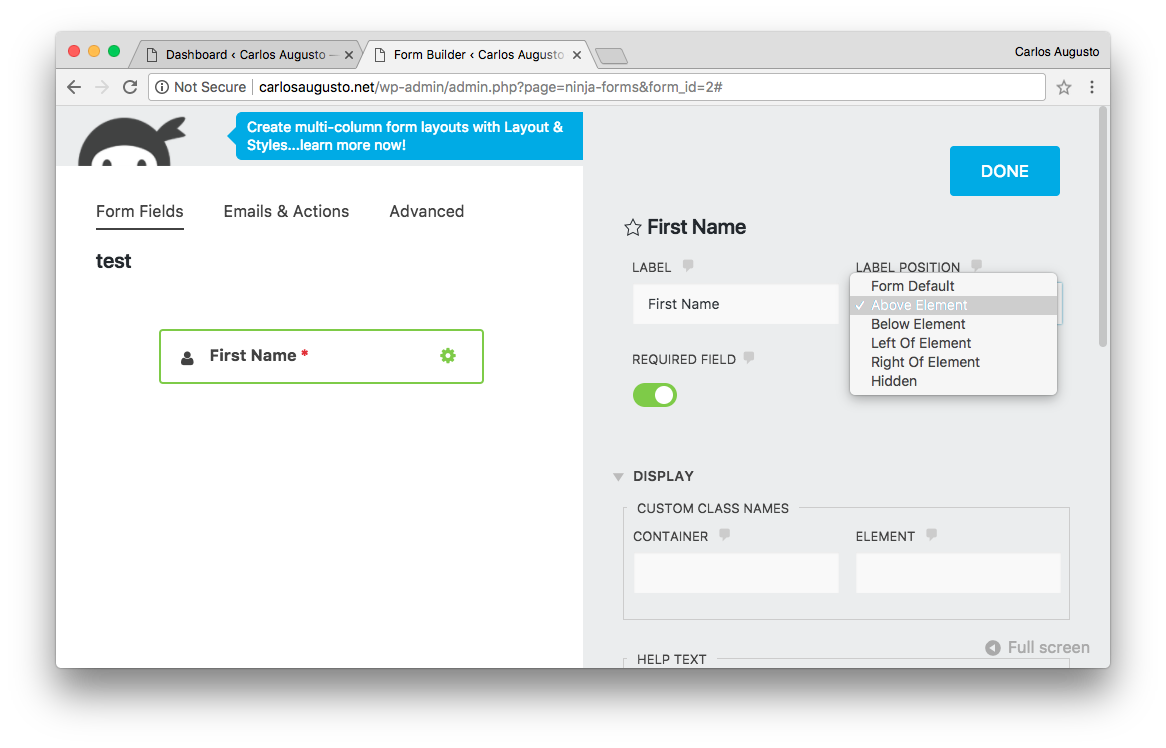Click help bubble icon next to REQUIRED FIELD
The image size is (1166, 748).
tap(749, 358)
